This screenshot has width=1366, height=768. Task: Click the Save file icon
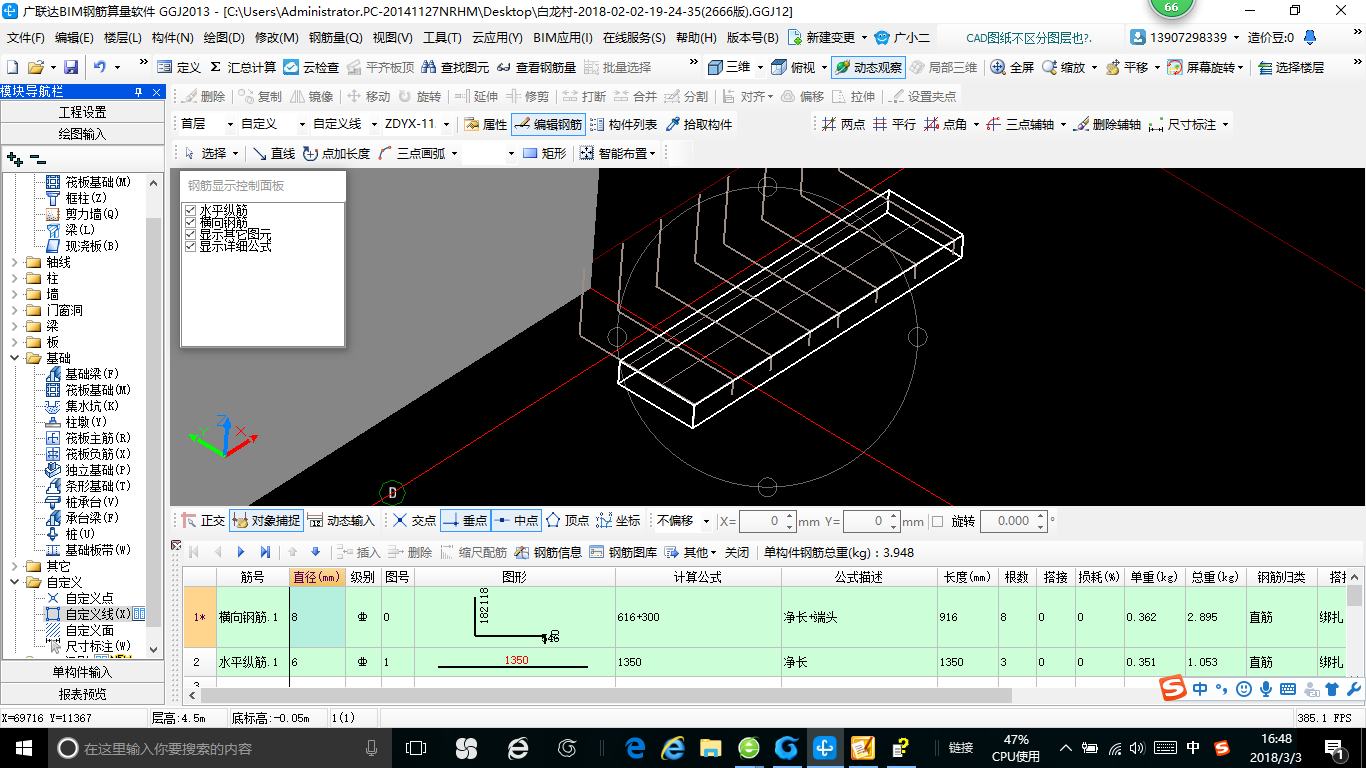(x=71, y=67)
